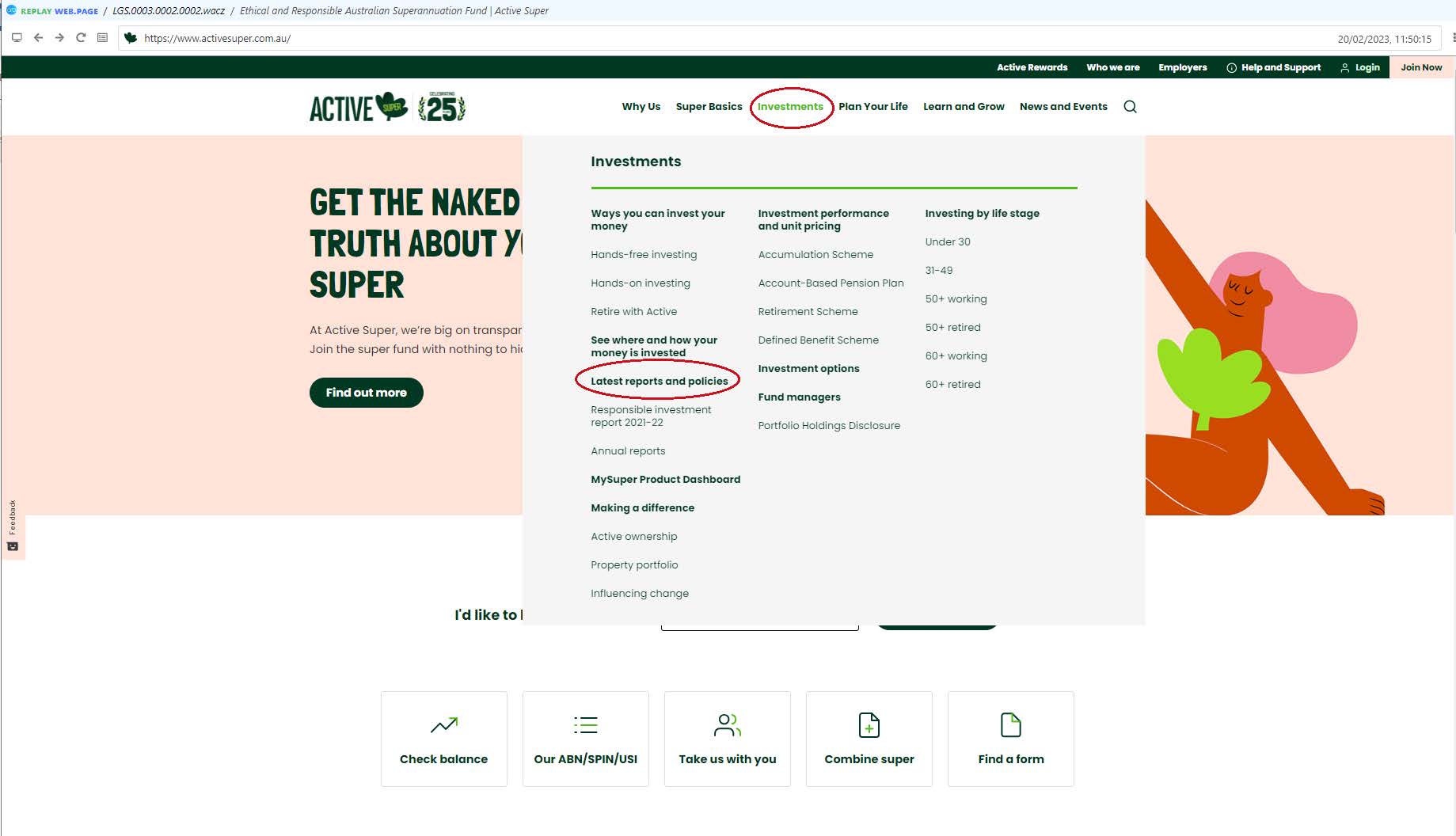Open Account-Based Pension Plan
This screenshot has width=1456, height=836.
coord(831,283)
